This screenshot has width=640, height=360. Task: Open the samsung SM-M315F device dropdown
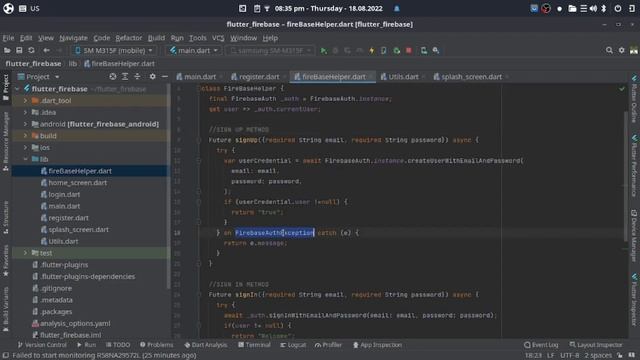click(270, 51)
